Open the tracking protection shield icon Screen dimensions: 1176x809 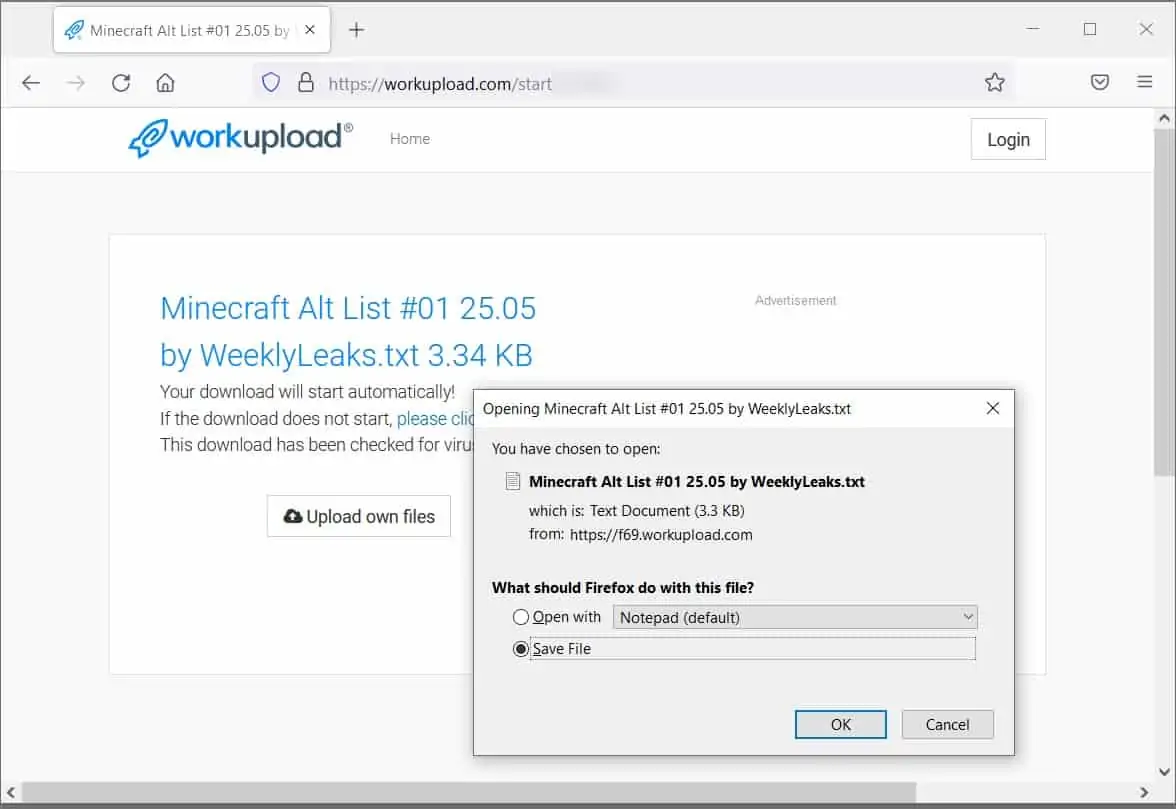(x=271, y=83)
